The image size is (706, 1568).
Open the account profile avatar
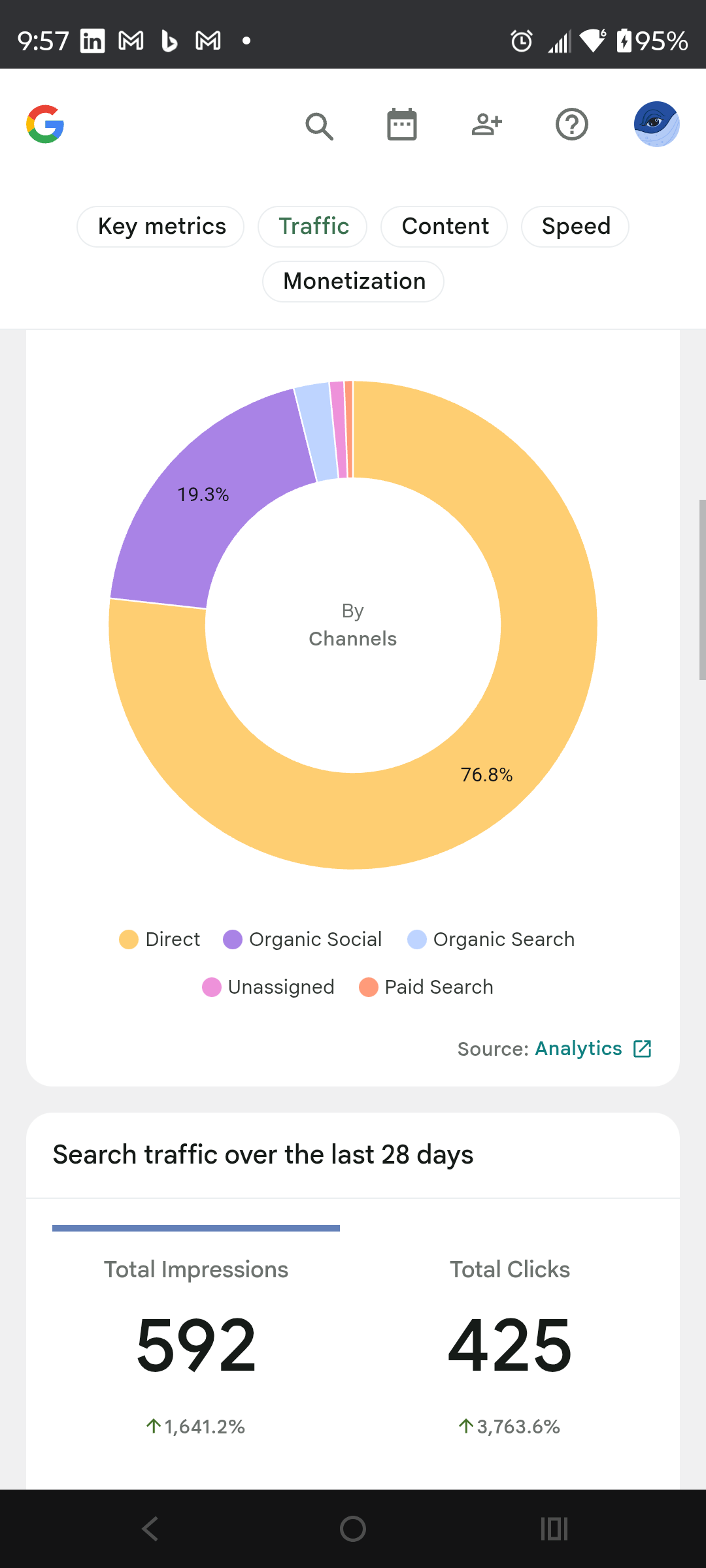[656, 124]
